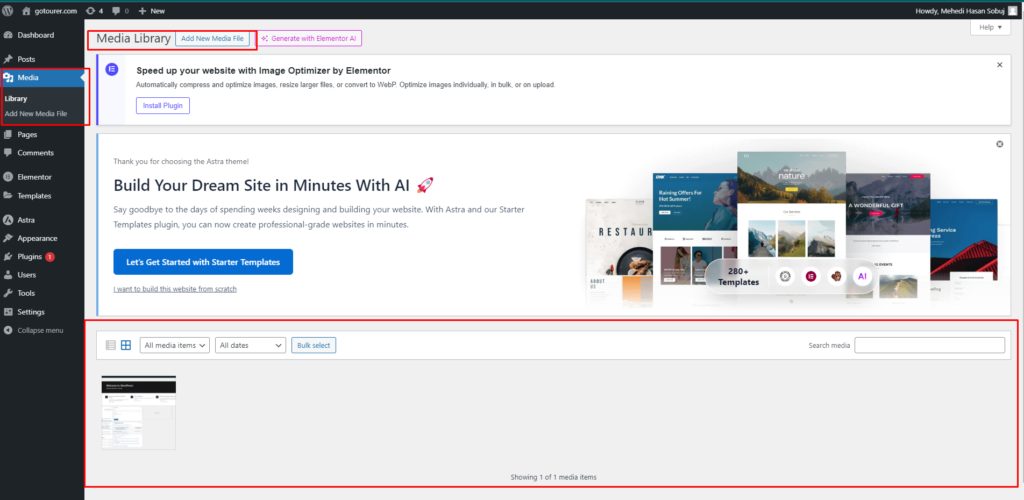Screen dimensions: 1024x500
Task: Click the Astra logo icon in sidebar
Action: (8, 220)
